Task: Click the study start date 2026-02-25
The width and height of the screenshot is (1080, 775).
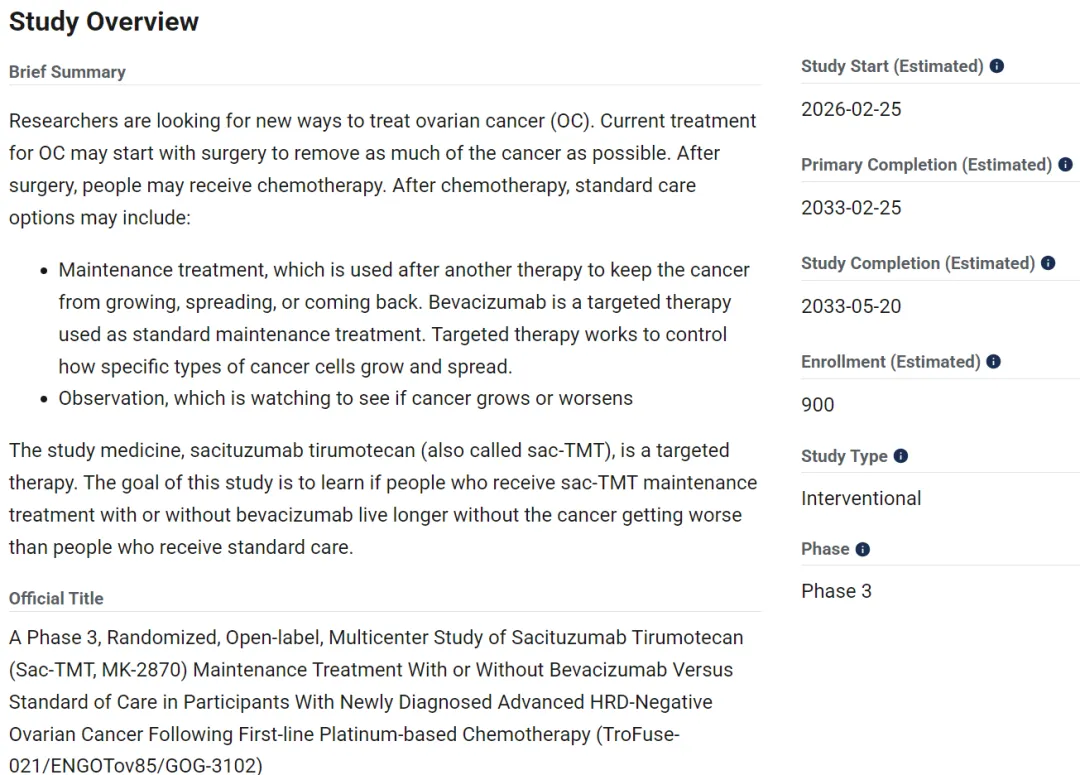Action: [x=851, y=109]
